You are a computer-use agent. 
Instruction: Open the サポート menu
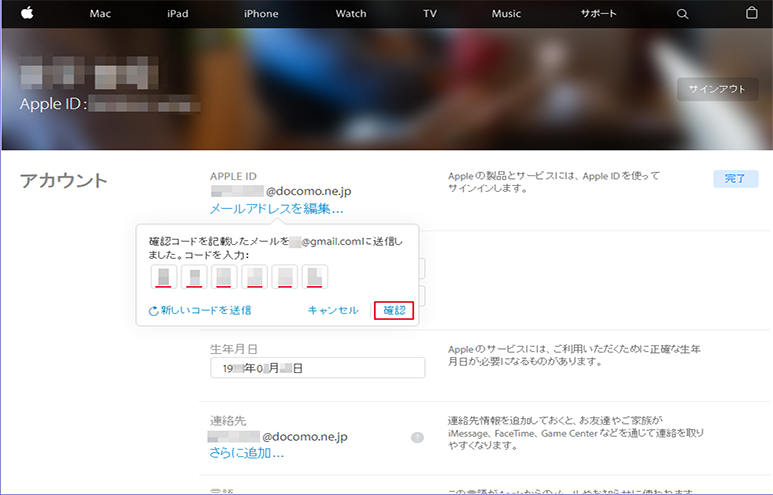pyautogui.click(x=599, y=14)
